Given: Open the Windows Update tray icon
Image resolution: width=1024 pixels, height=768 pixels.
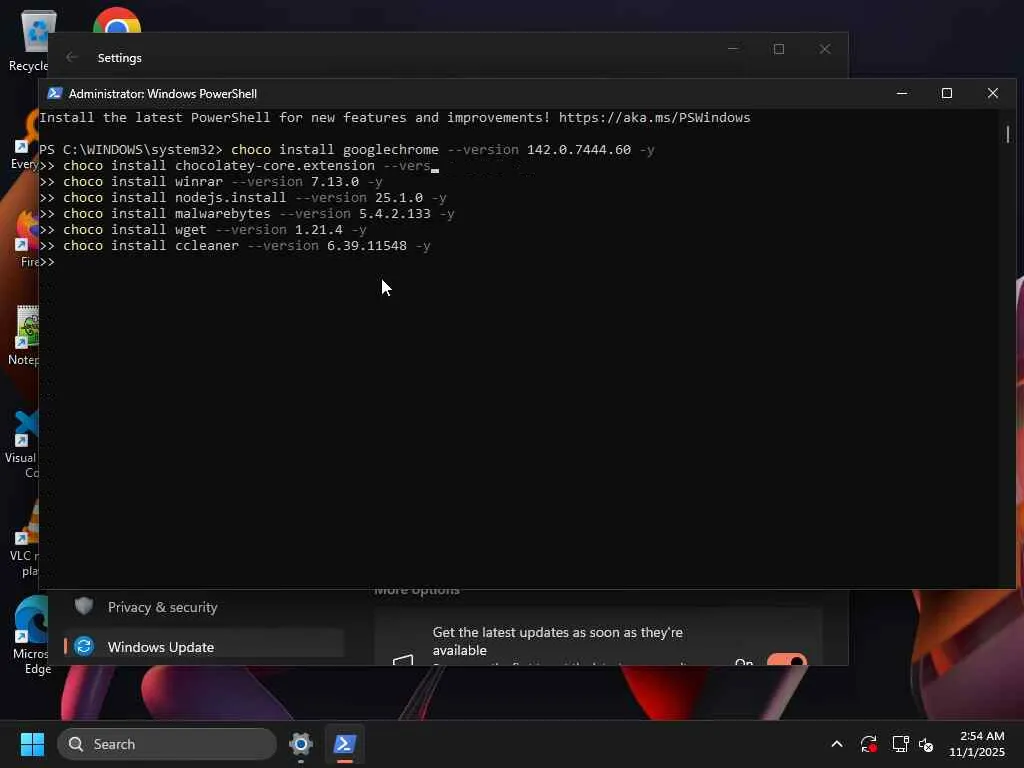Looking at the screenshot, I should [x=869, y=744].
